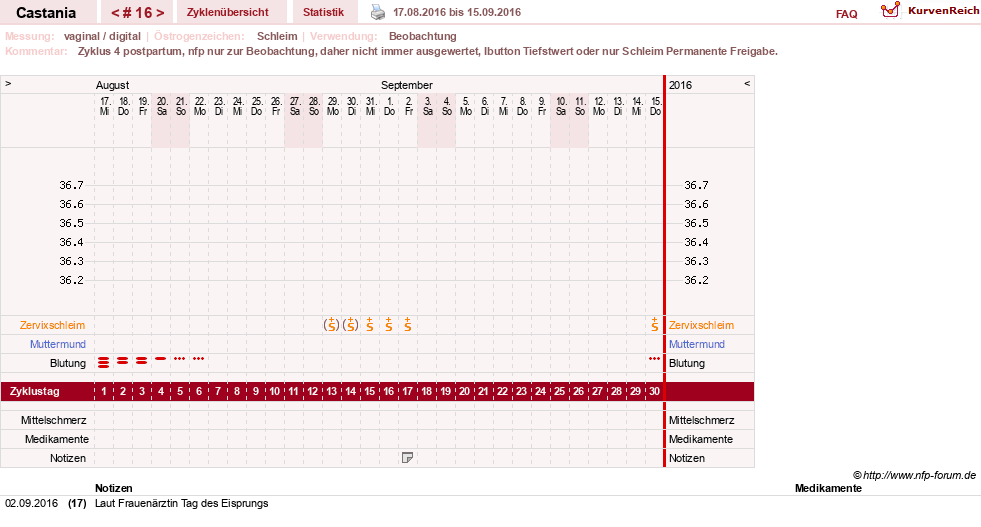This screenshot has height=527, width=981.
Task: Click the date header 17. Mi
Action: (x=104, y=106)
